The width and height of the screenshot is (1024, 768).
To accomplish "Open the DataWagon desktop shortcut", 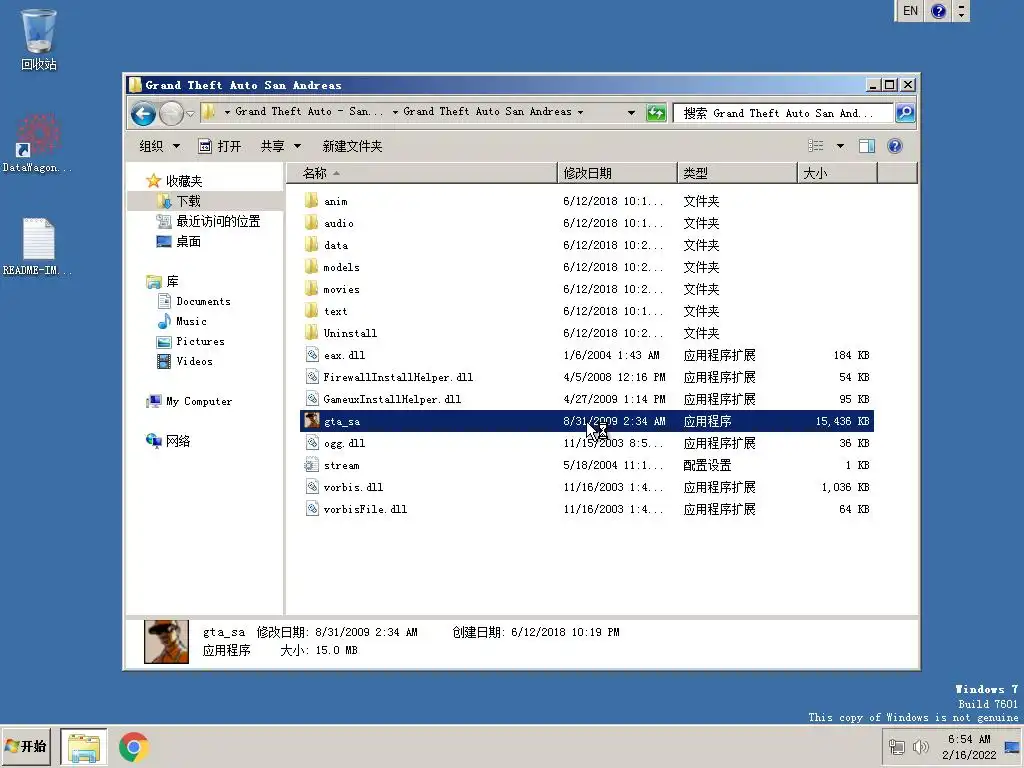I will pos(37,144).
